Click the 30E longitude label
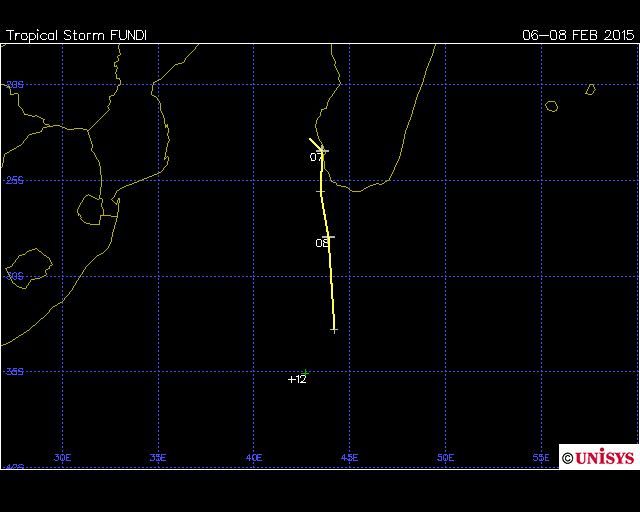The image size is (640, 512). click(x=62, y=457)
